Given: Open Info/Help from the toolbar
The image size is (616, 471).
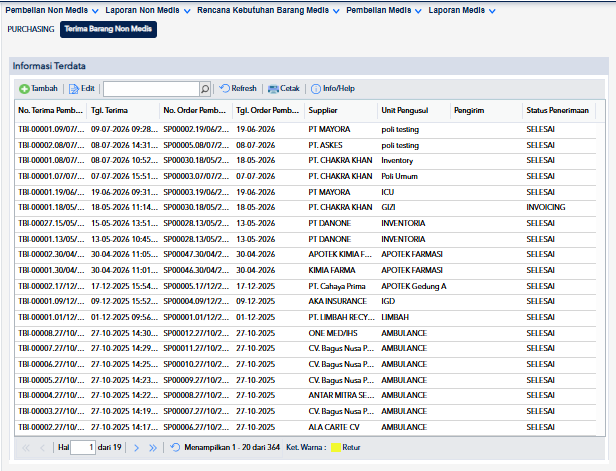Looking at the screenshot, I should tap(332, 89).
